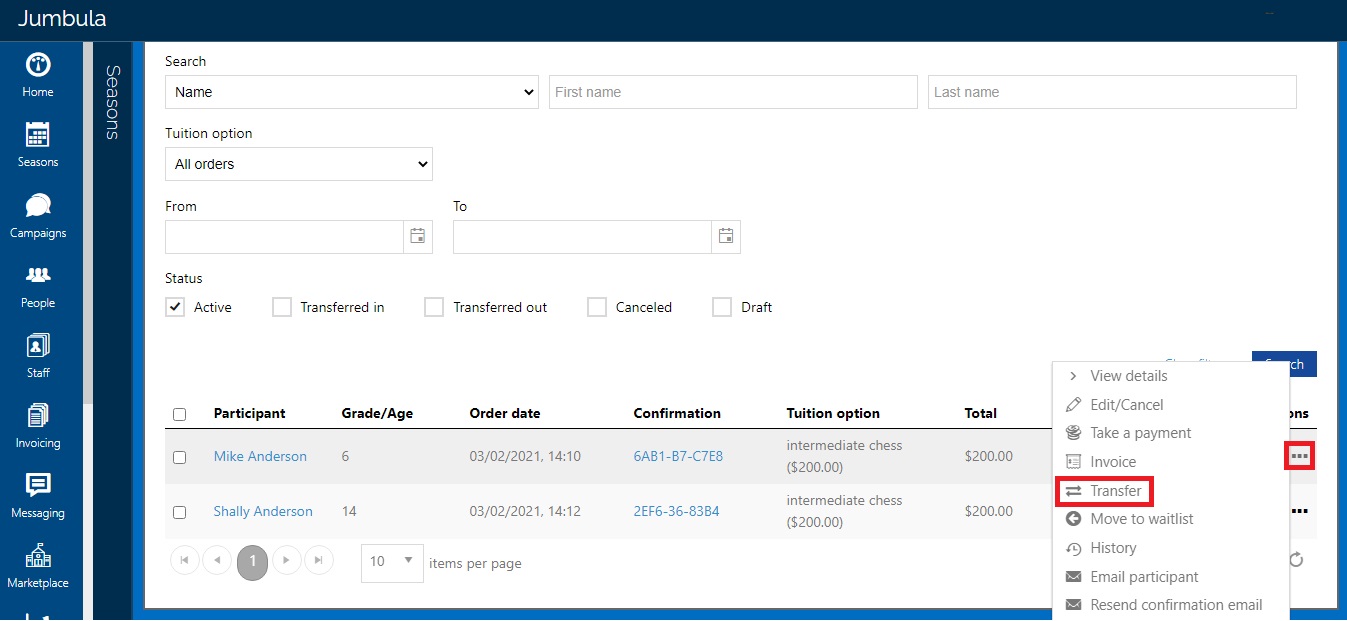Open confirmation 6AB1-B7-C7E8 link
The width and height of the screenshot is (1347, 621).
(x=678, y=456)
